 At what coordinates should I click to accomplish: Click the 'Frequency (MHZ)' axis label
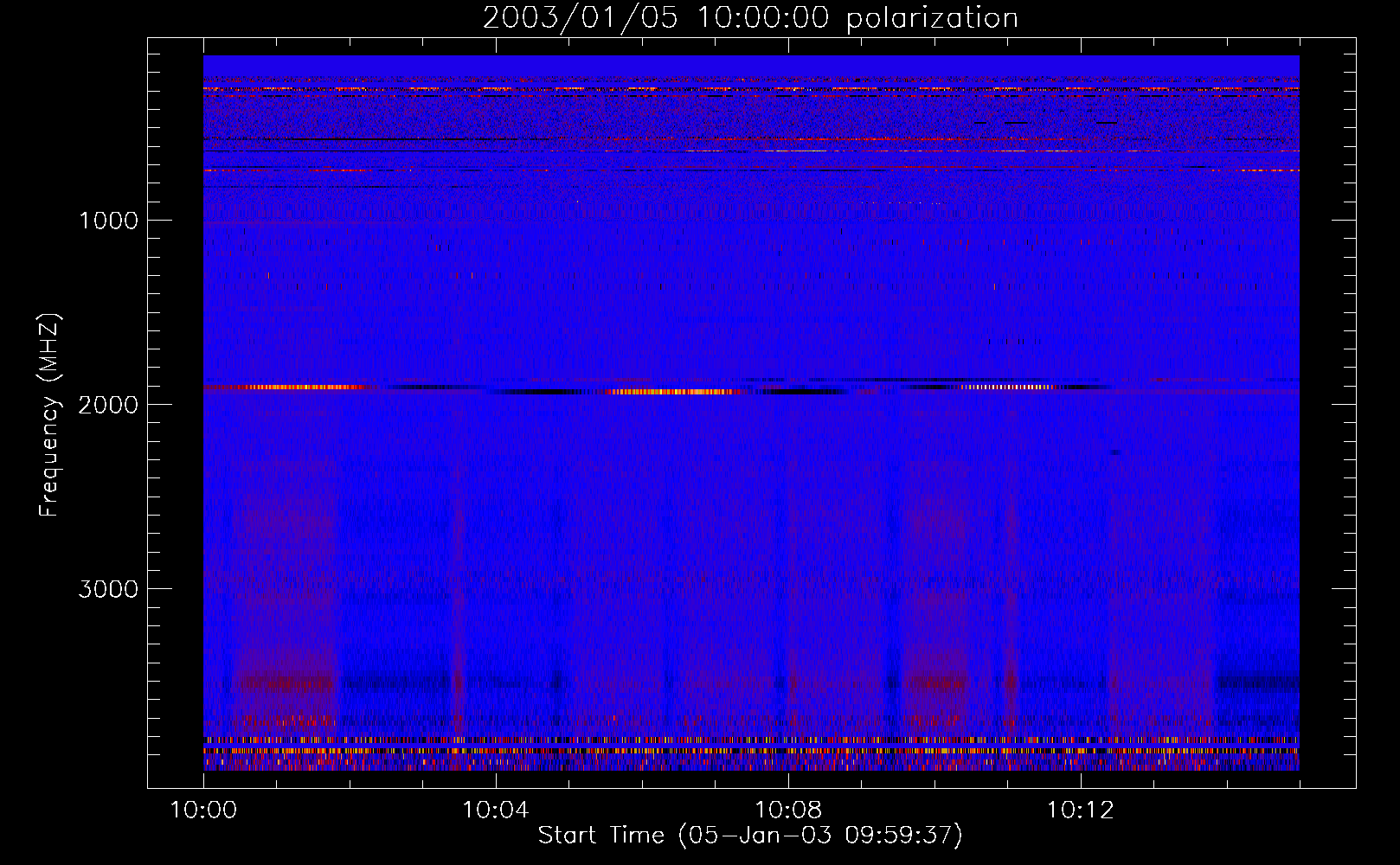[49, 415]
